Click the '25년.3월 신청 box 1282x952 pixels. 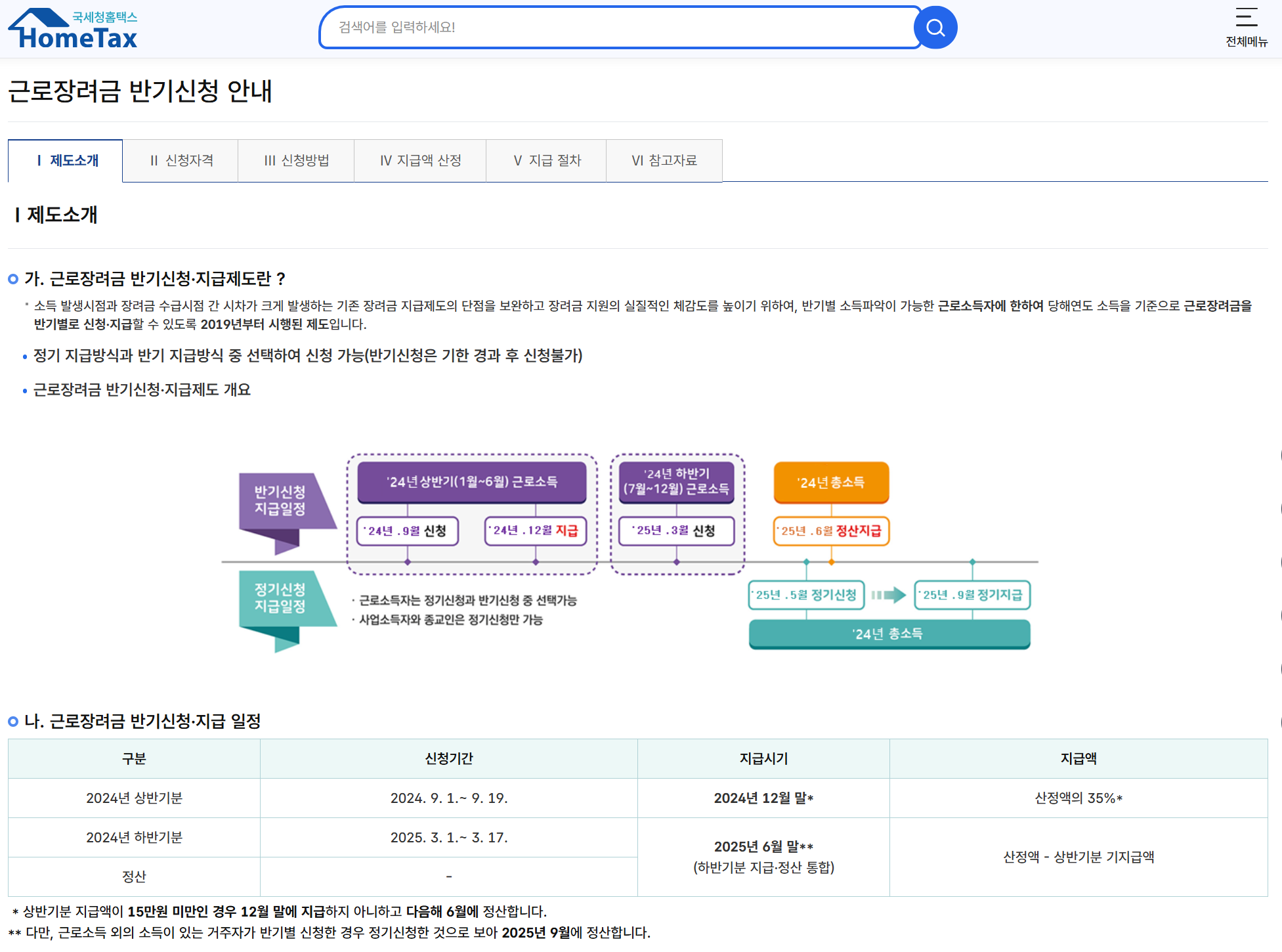(x=677, y=531)
